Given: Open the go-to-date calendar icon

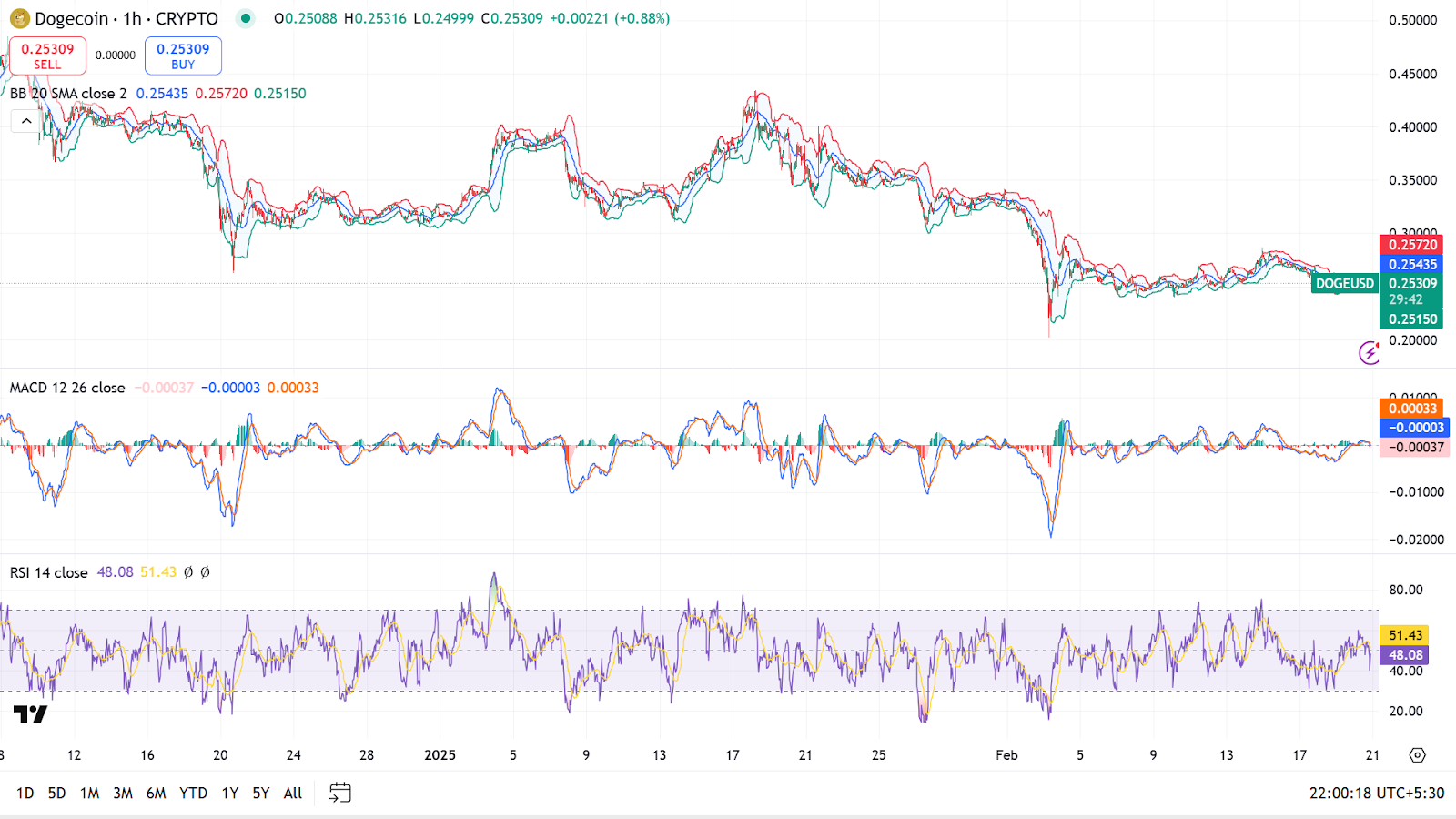Looking at the screenshot, I should click(339, 793).
